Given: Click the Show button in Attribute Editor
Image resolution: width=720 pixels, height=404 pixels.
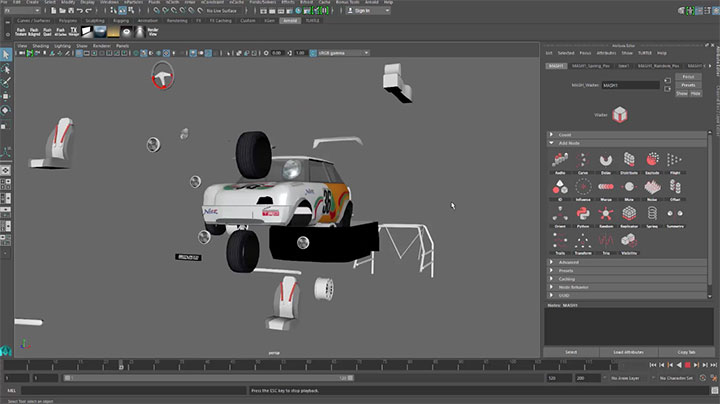Looking at the screenshot, I should (682, 93).
